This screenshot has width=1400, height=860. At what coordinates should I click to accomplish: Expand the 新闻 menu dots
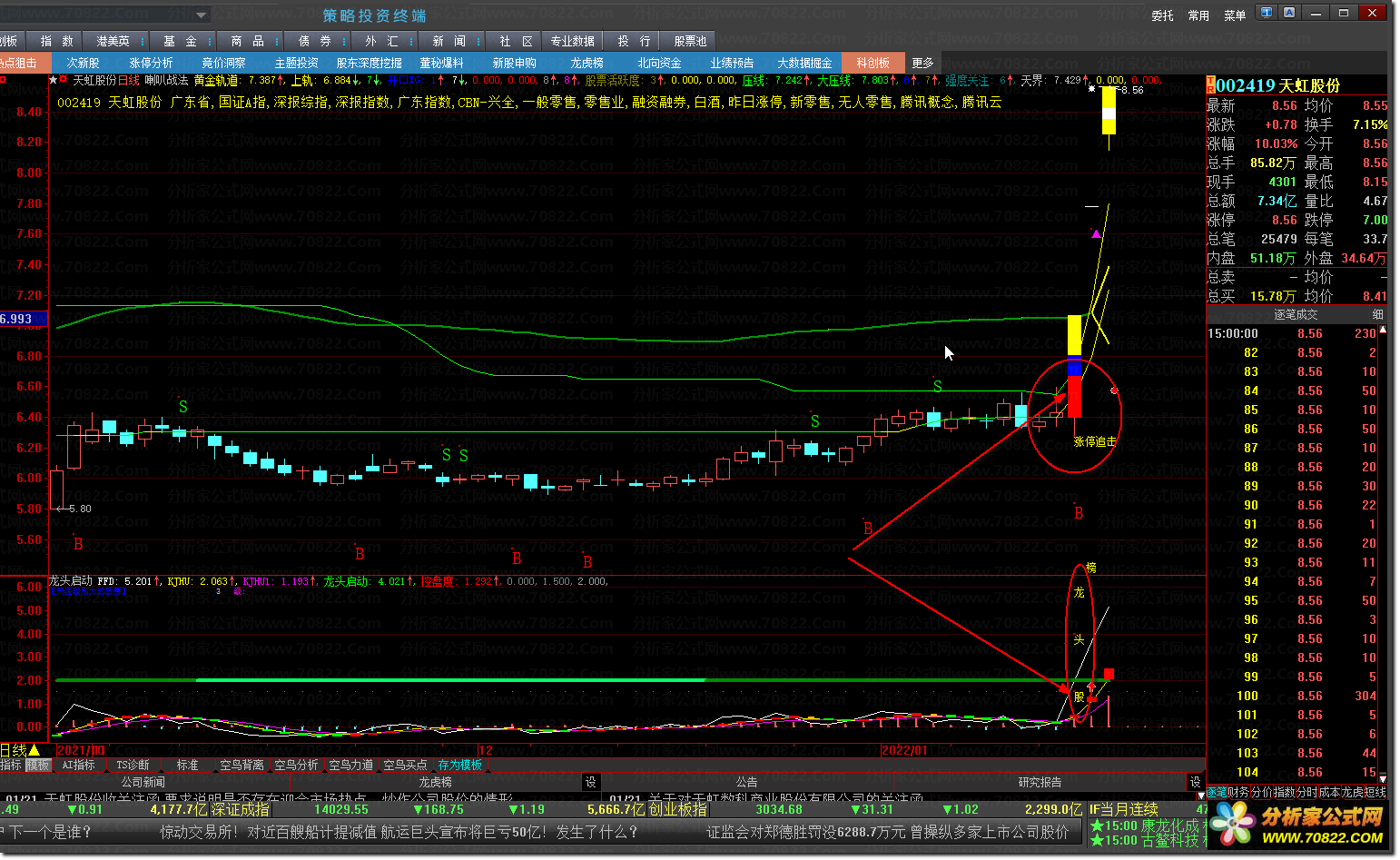pos(478,41)
